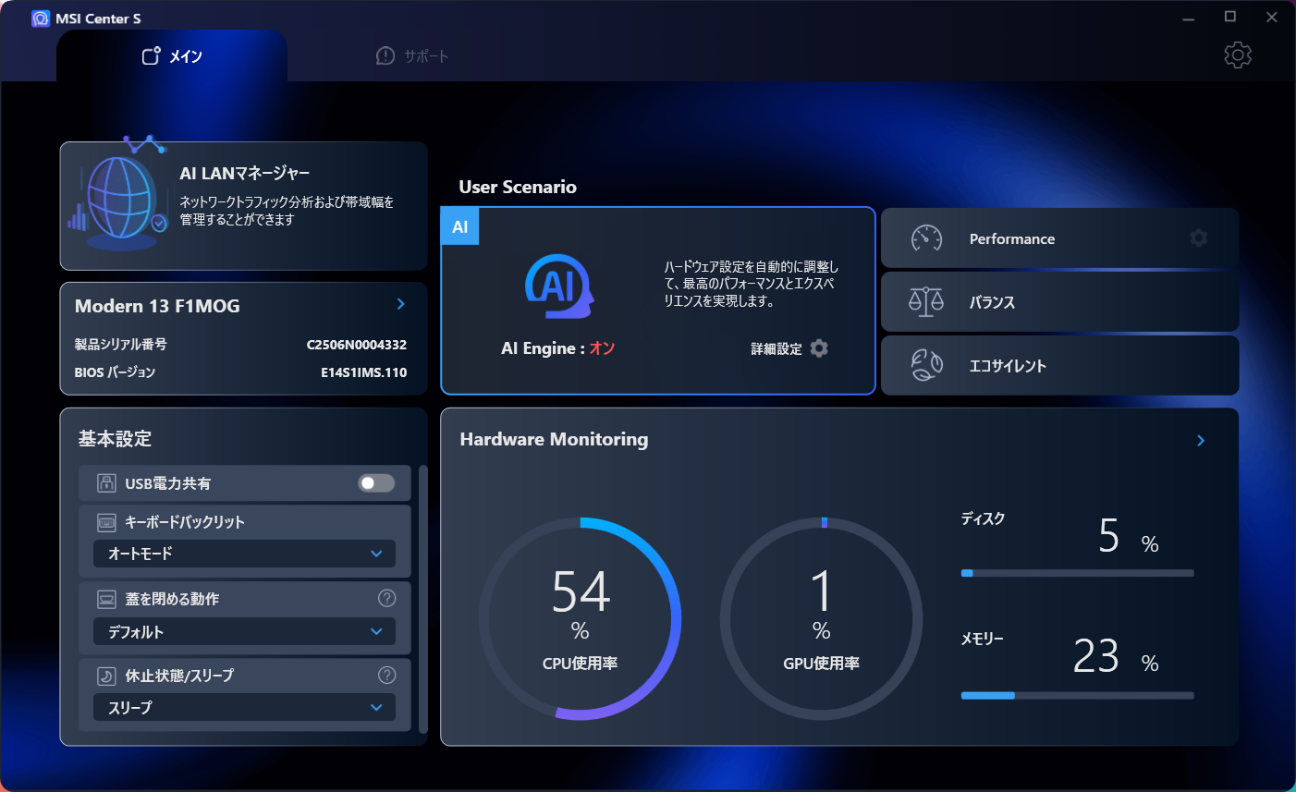
Task: Click the GPU使用率 circular gauge
Action: click(x=821, y=618)
